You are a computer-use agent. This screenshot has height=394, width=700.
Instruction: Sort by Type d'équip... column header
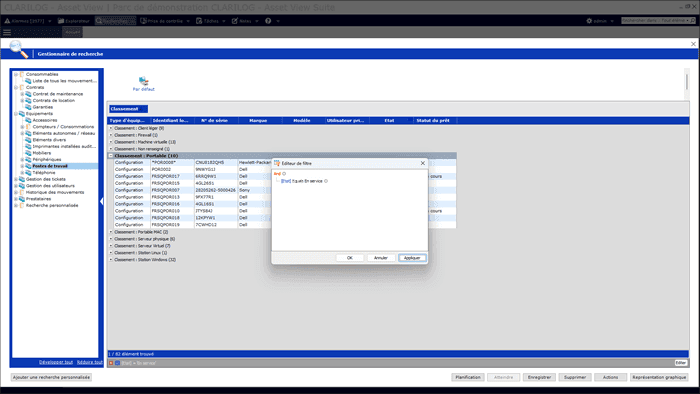pyautogui.click(x=129, y=120)
